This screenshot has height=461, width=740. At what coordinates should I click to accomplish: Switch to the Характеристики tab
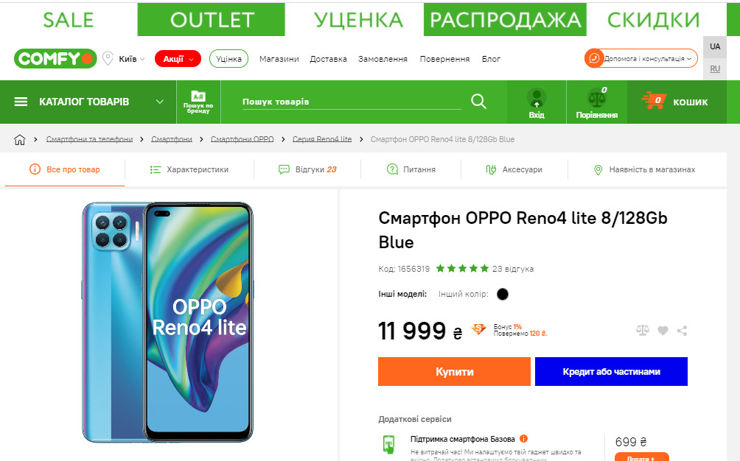tap(189, 169)
